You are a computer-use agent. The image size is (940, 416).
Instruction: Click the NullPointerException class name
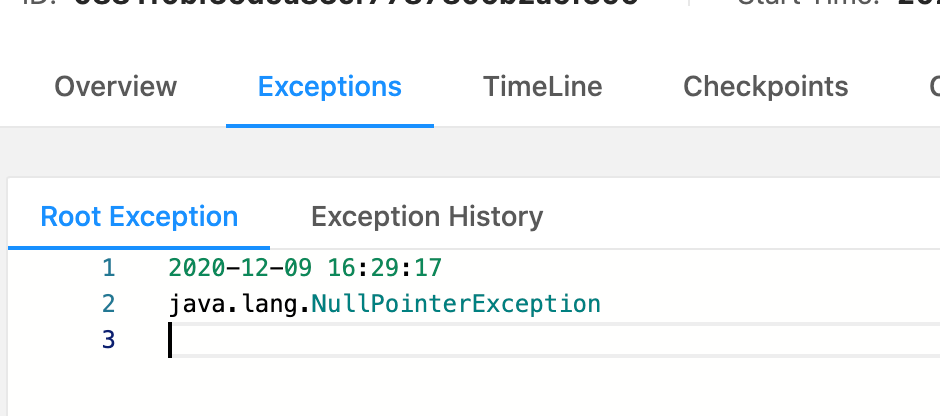(x=456, y=303)
